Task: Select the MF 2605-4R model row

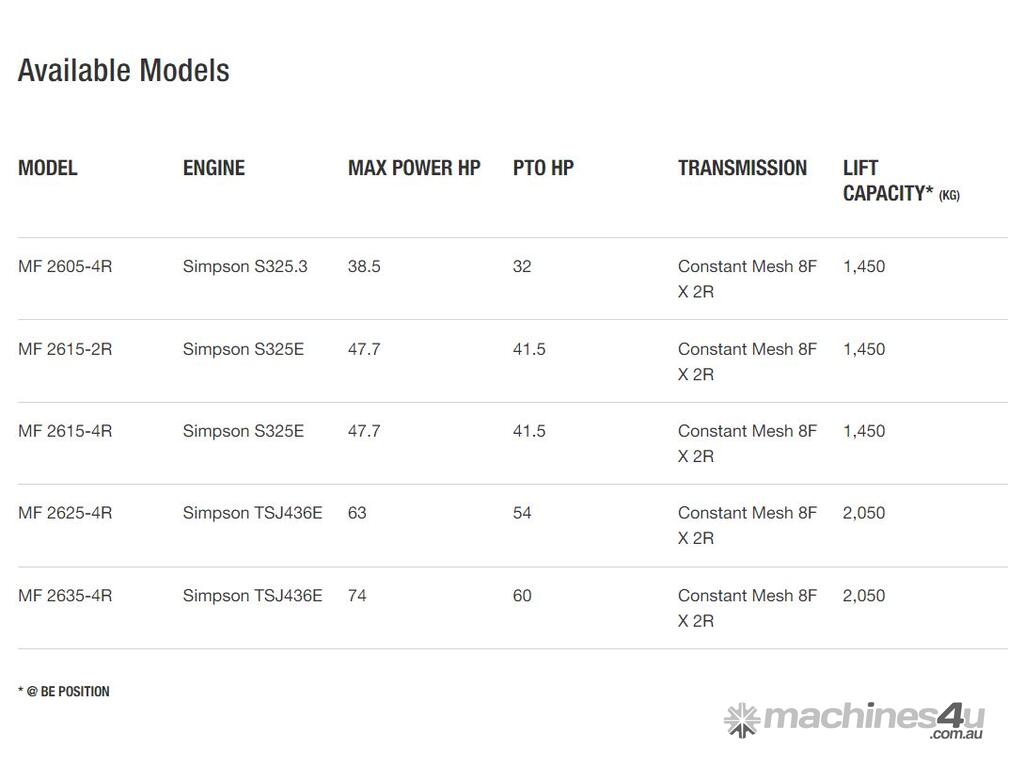Action: 65,267
